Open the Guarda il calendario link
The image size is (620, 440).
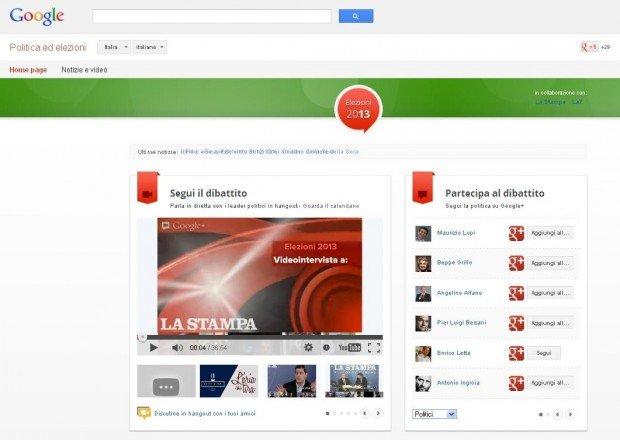331,206
